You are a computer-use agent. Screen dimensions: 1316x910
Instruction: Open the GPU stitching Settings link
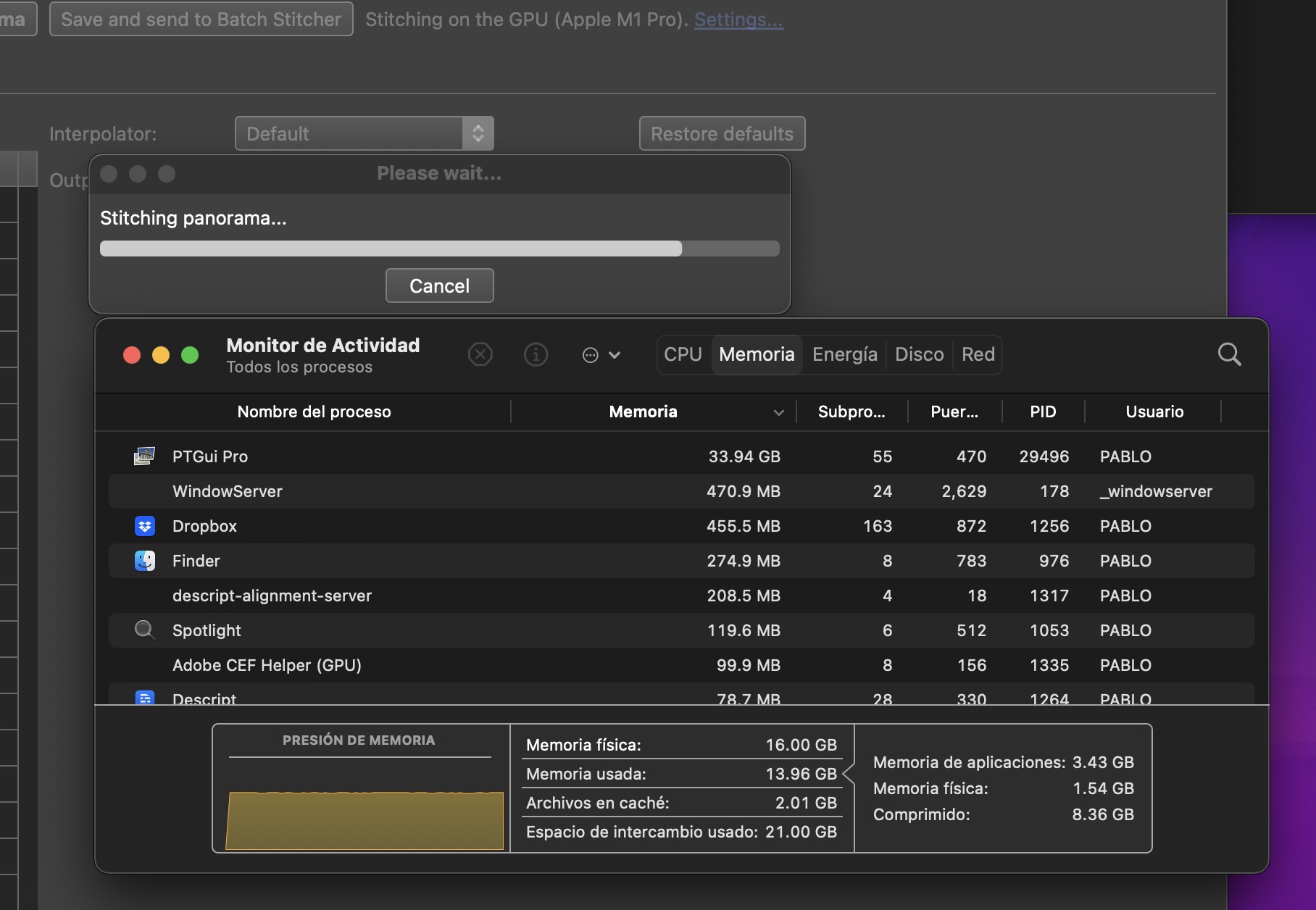pos(738,20)
